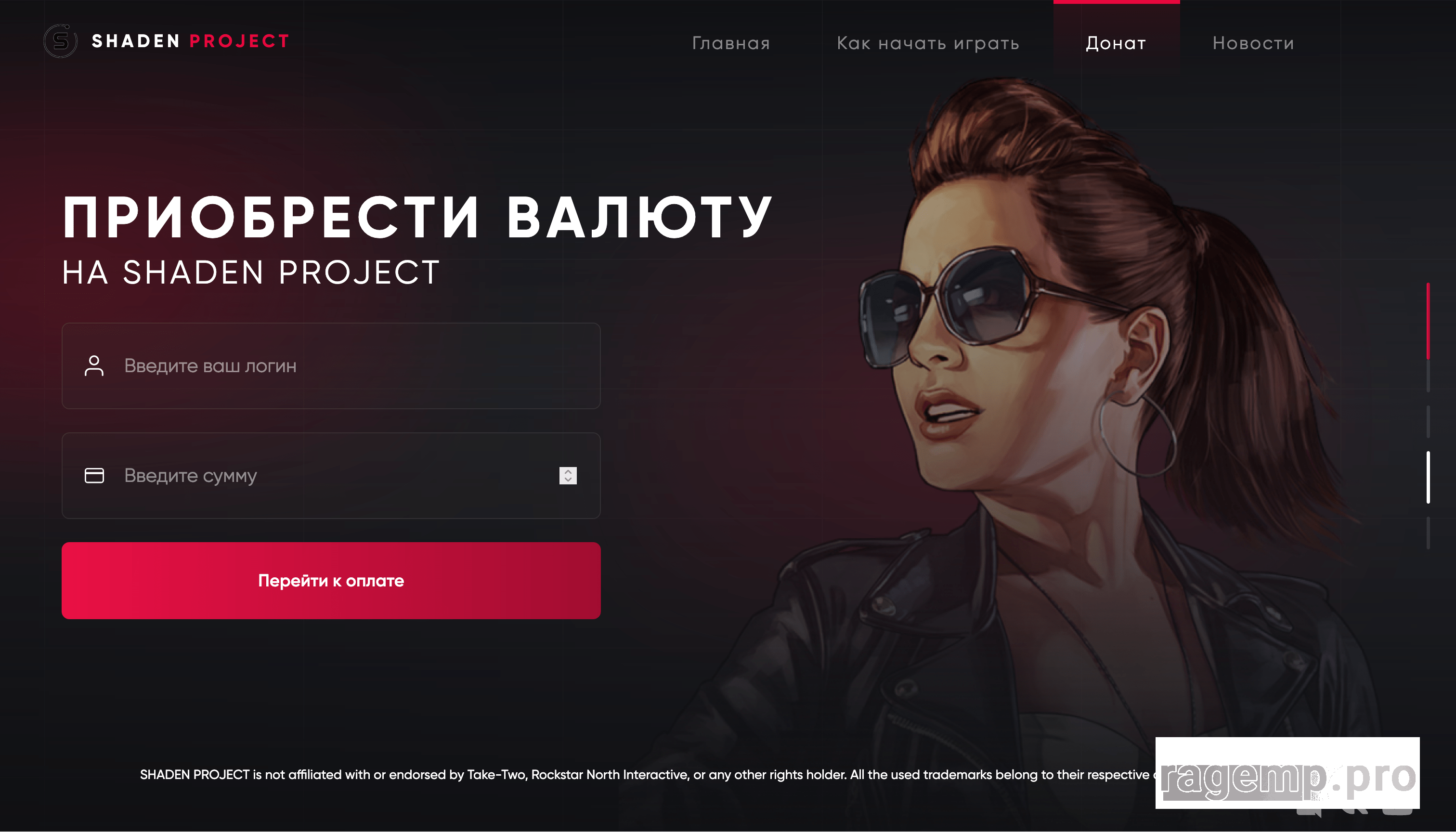Open the Главная menu item
1456x832 pixels.
coord(731,43)
